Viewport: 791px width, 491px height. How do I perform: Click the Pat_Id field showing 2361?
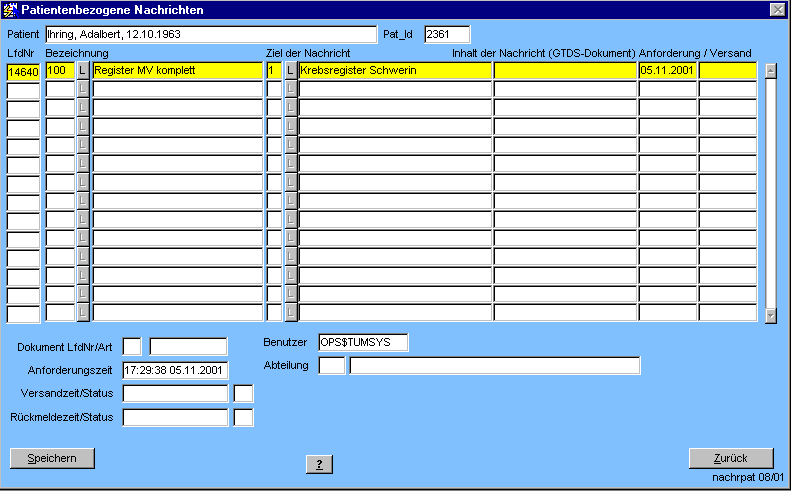pos(446,35)
